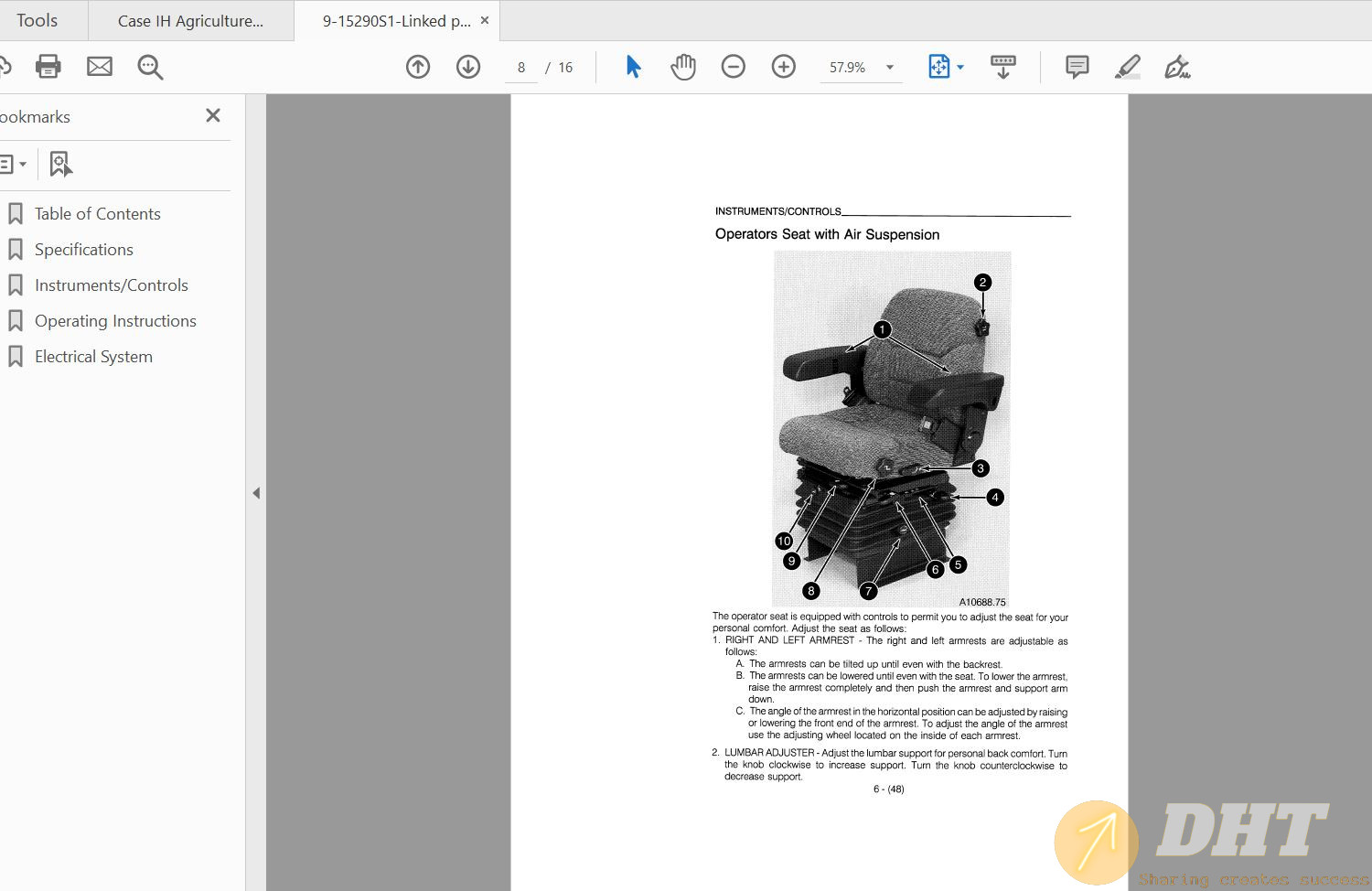1372x891 pixels.
Task: Toggle scrolling mode keyboard icon
Action: 1003,67
